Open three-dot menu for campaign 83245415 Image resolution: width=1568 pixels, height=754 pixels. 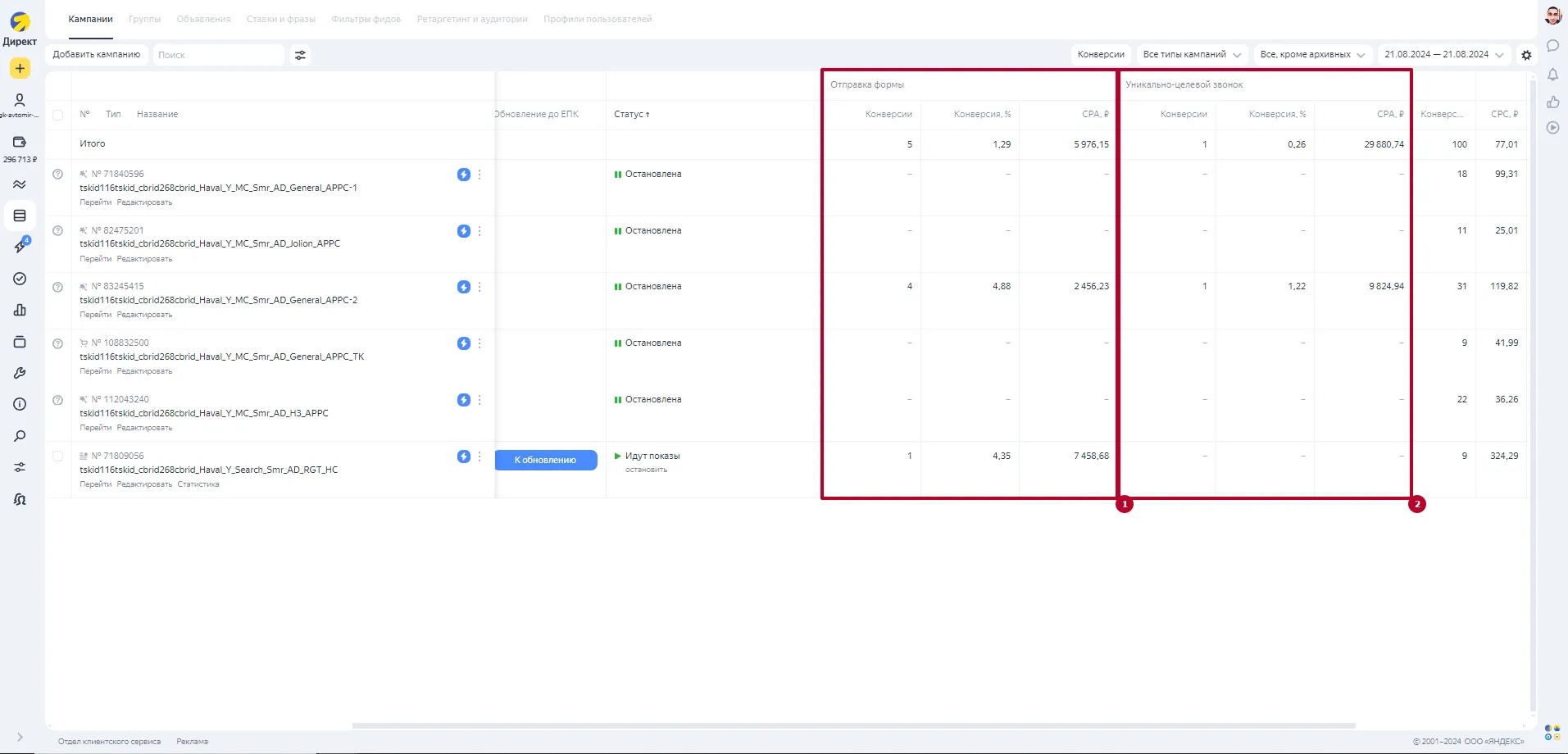pos(479,287)
